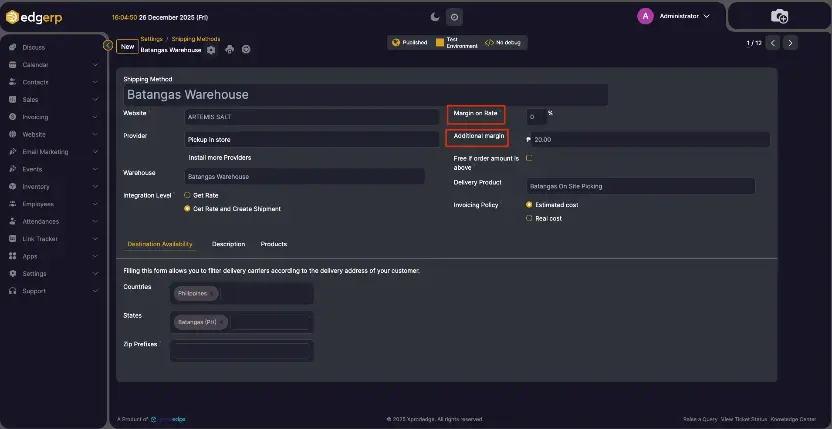Toggle the Published status button
The height and width of the screenshot is (429, 832).
[410, 43]
